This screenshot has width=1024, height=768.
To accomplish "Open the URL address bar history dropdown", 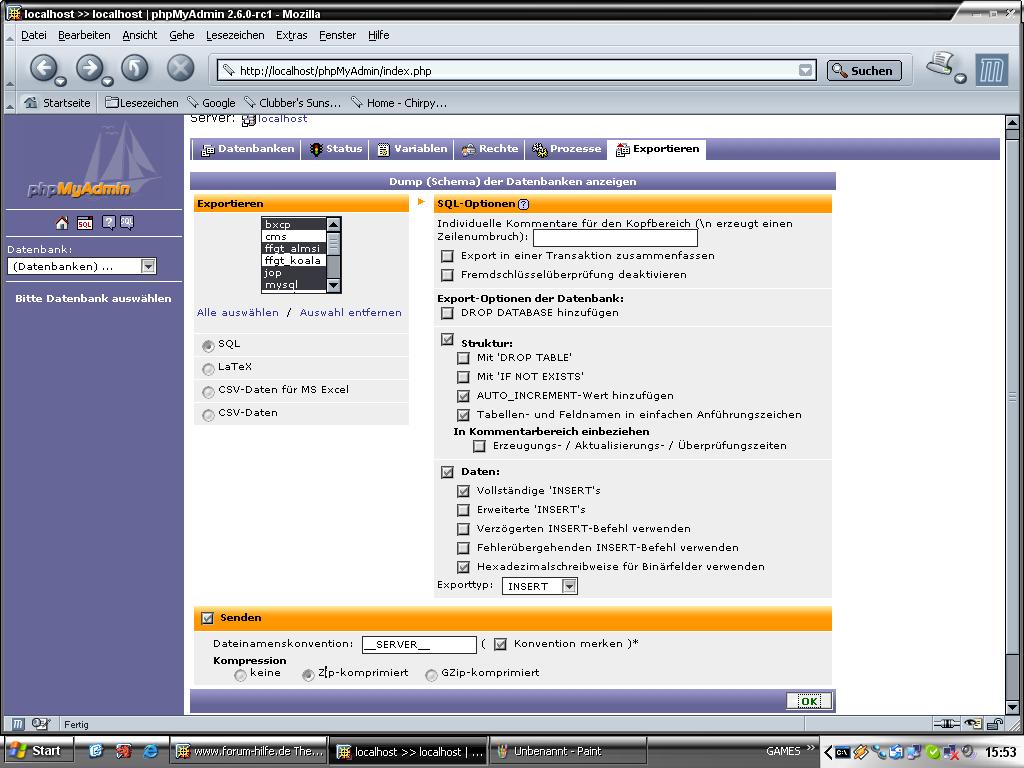I will [x=805, y=70].
